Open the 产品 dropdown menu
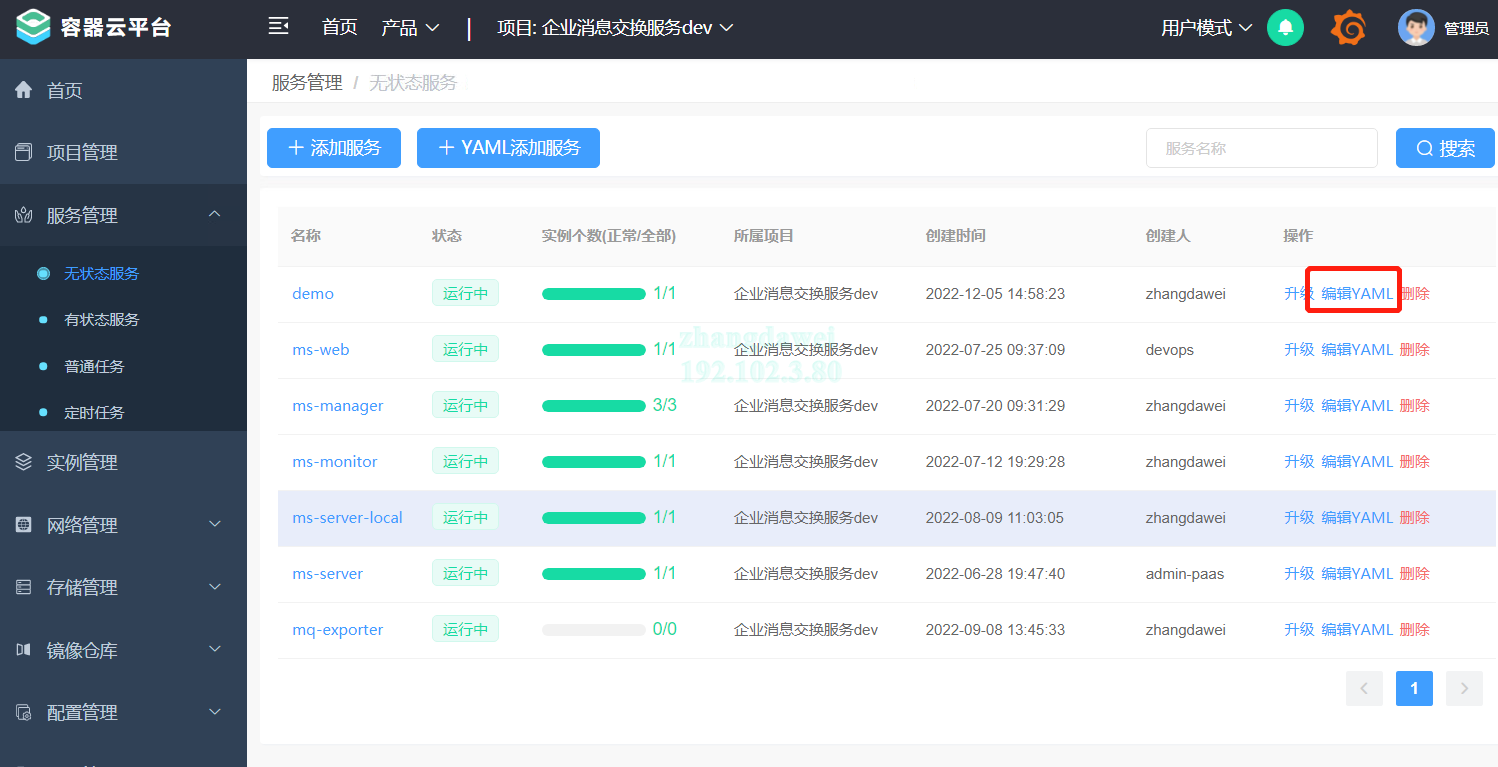Viewport: 1498px width, 767px height. click(410, 28)
